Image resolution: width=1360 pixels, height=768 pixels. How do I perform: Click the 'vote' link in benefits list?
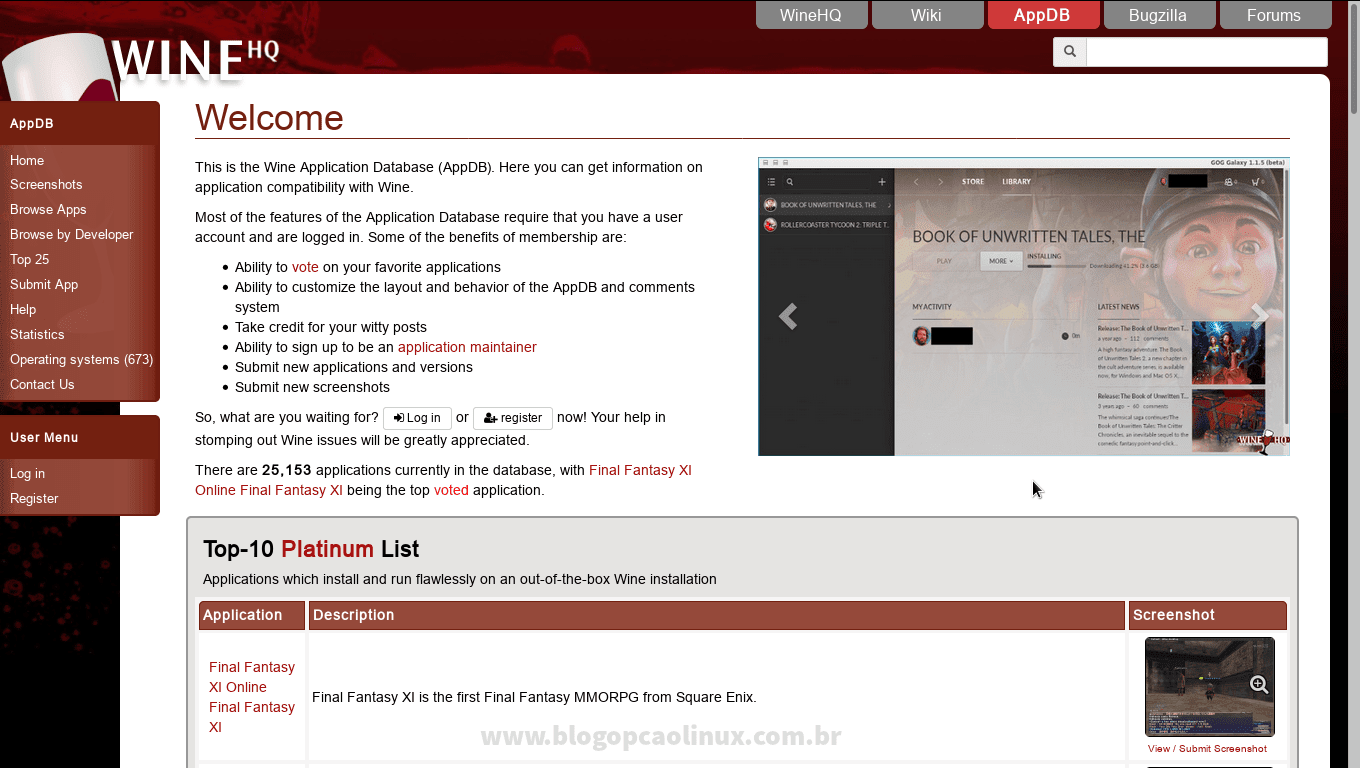click(305, 267)
